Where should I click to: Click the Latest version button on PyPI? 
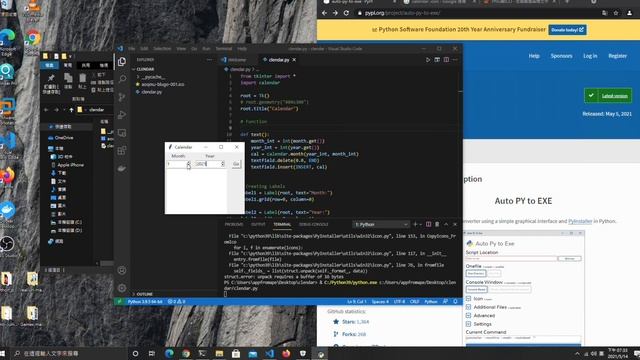click(608, 96)
